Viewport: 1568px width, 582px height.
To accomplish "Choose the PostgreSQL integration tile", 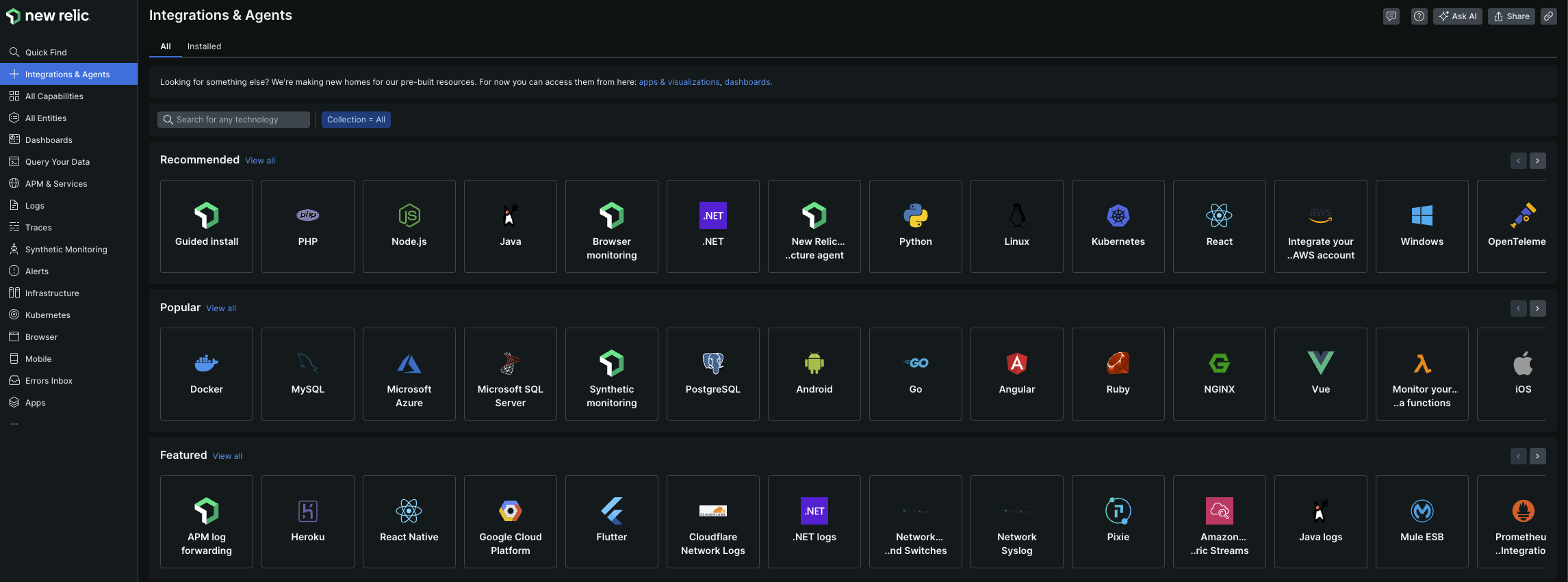I will [712, 374].
